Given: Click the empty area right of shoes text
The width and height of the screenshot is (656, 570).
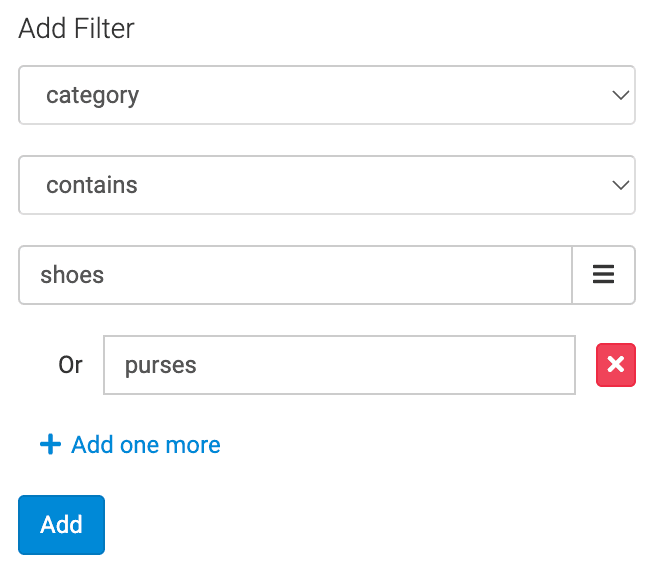Looking at the screenshot, I should pos(350,275).
